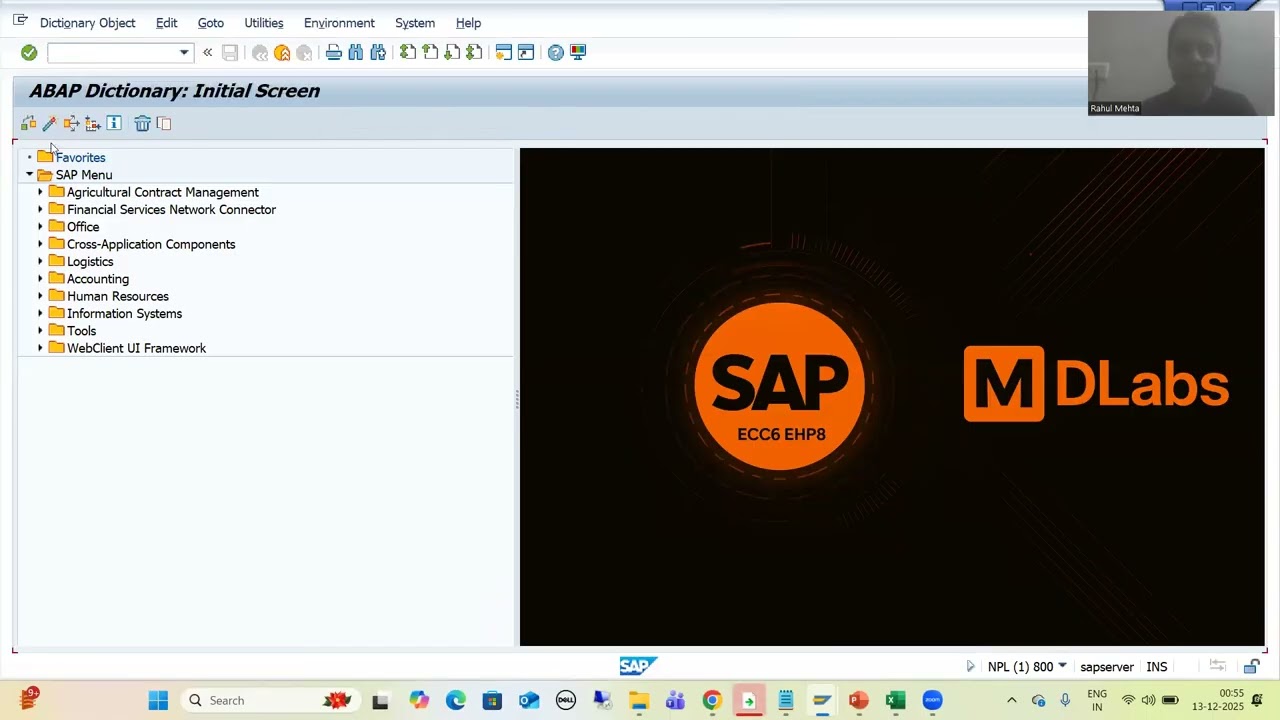This screenshot has width=1280, height=720.
Task: Click the Generate Shortcut icon
Action: pos(526,52)
